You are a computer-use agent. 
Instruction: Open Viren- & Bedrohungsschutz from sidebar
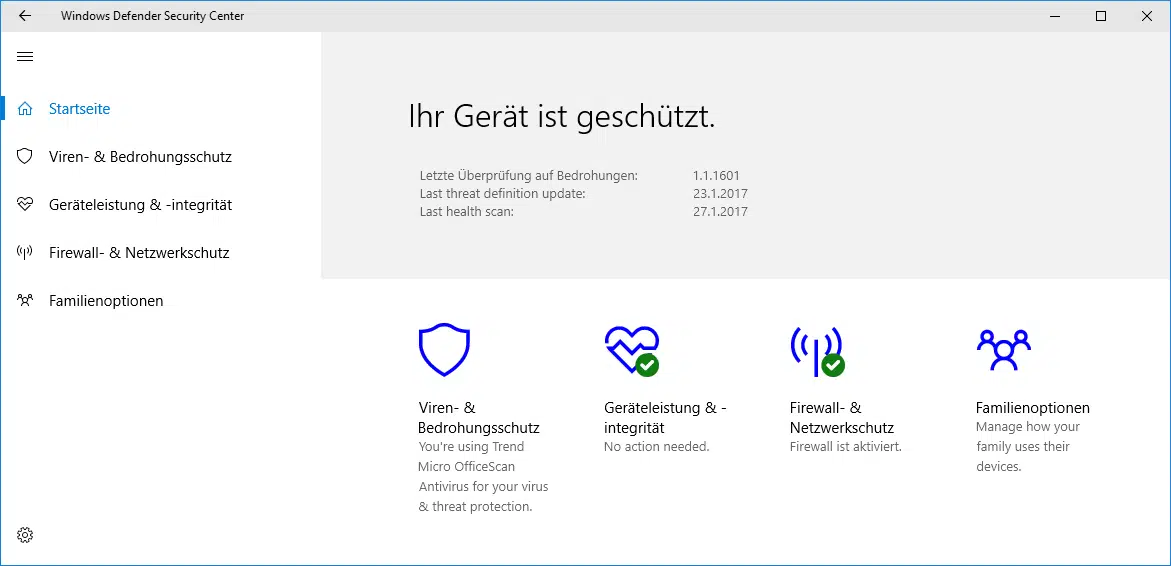coord(140,157)
